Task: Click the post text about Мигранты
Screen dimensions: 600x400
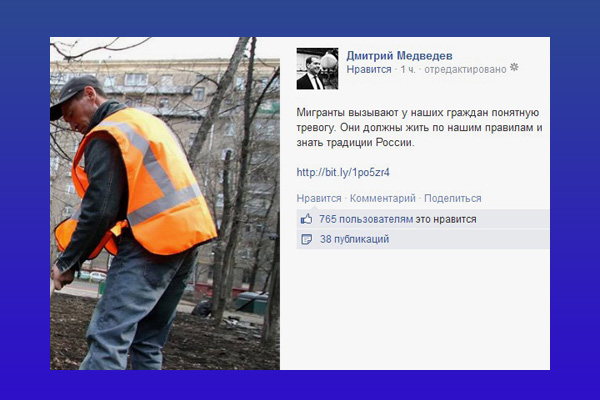Action: tap(419, 127)
